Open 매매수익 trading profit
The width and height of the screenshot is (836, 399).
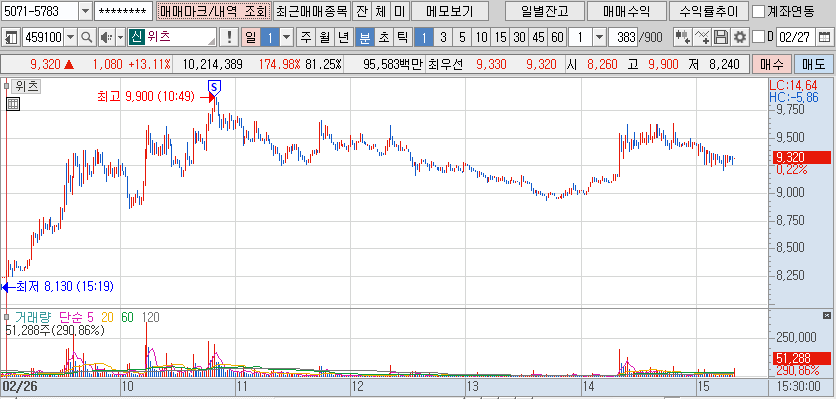[x=626, y=11]
